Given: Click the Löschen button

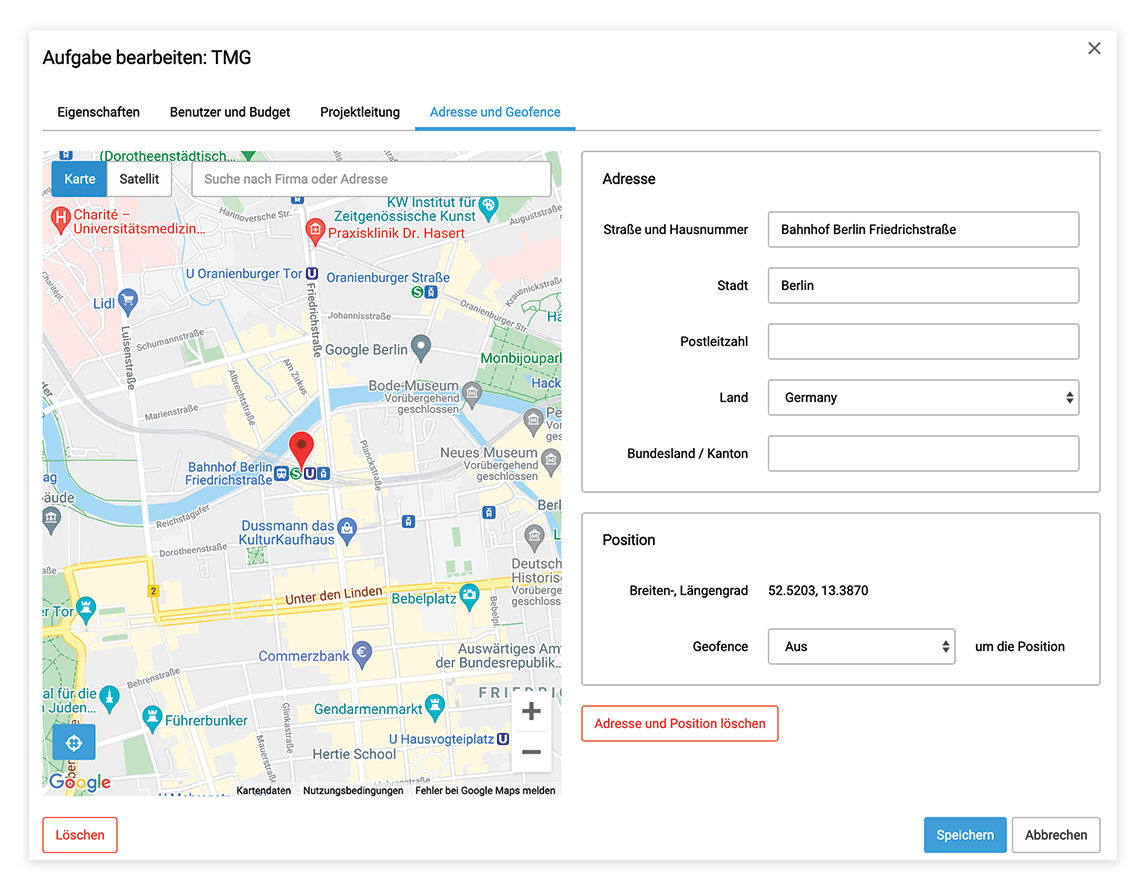Looking at the screenshot, I should [80, 835].
